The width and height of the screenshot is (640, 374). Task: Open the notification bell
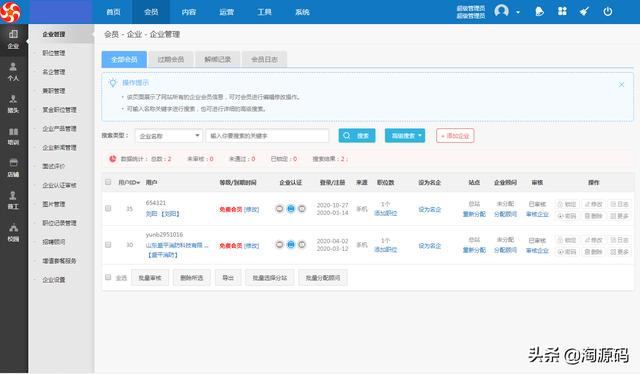(x=539, y=11)
